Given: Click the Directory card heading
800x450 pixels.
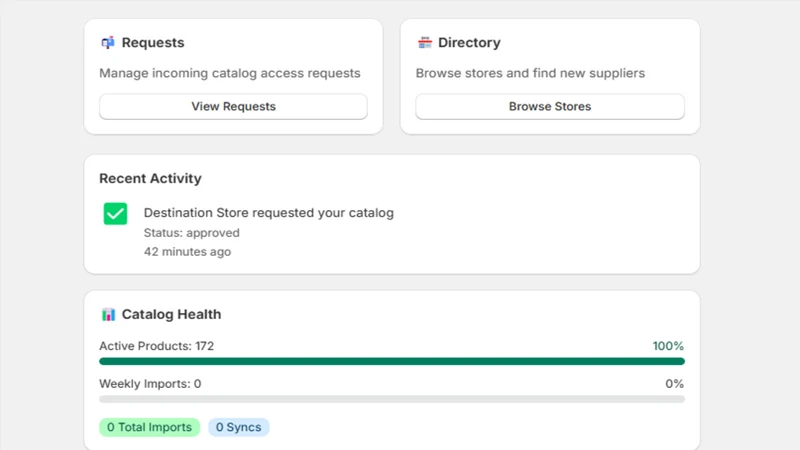Looking at the screenshot, I should (x=469, y=42).
